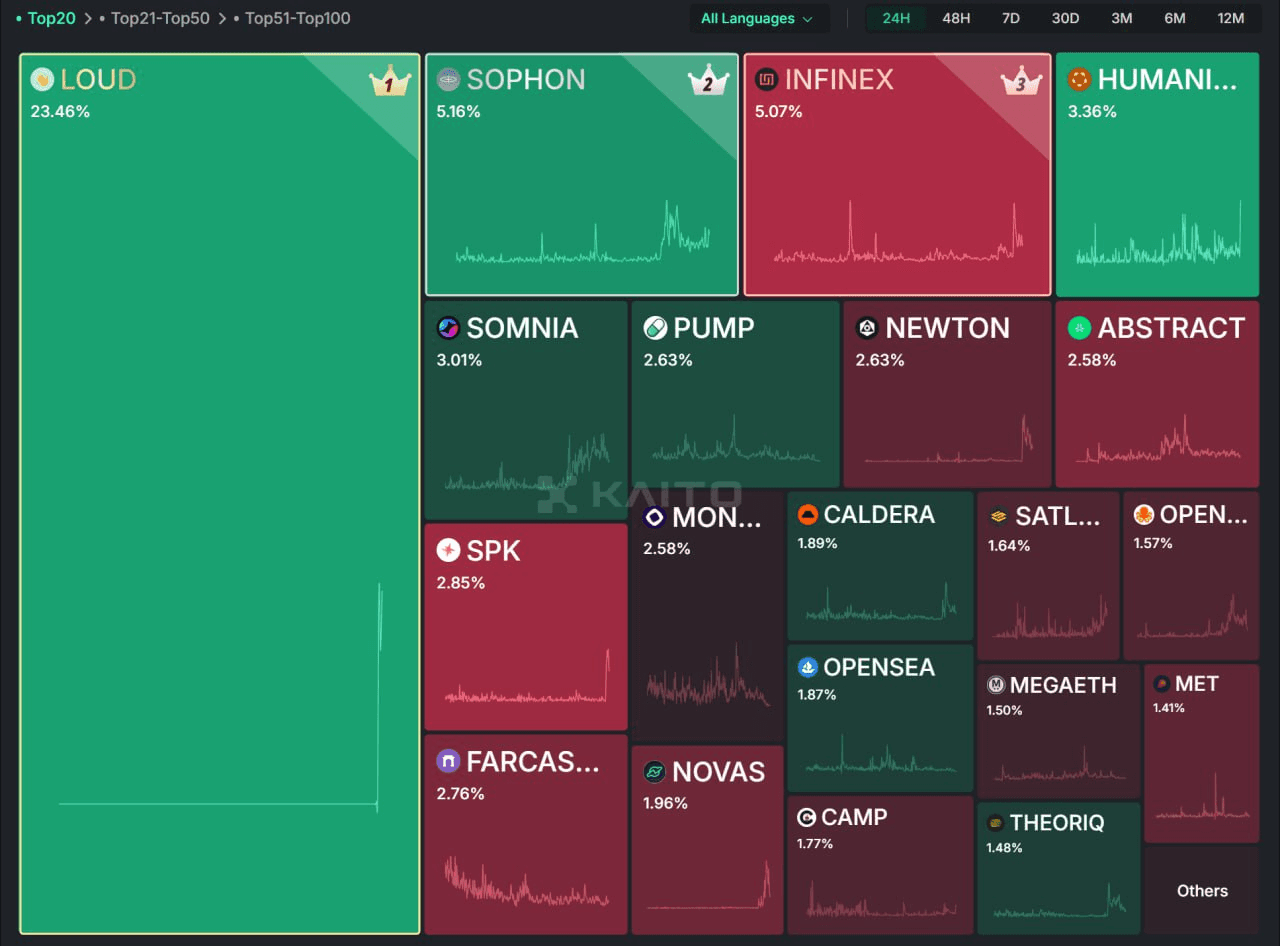Click the FARCAS... purple arch icon
The height and width of the screenshot is (946, 1280).
(x=448, y=762)
